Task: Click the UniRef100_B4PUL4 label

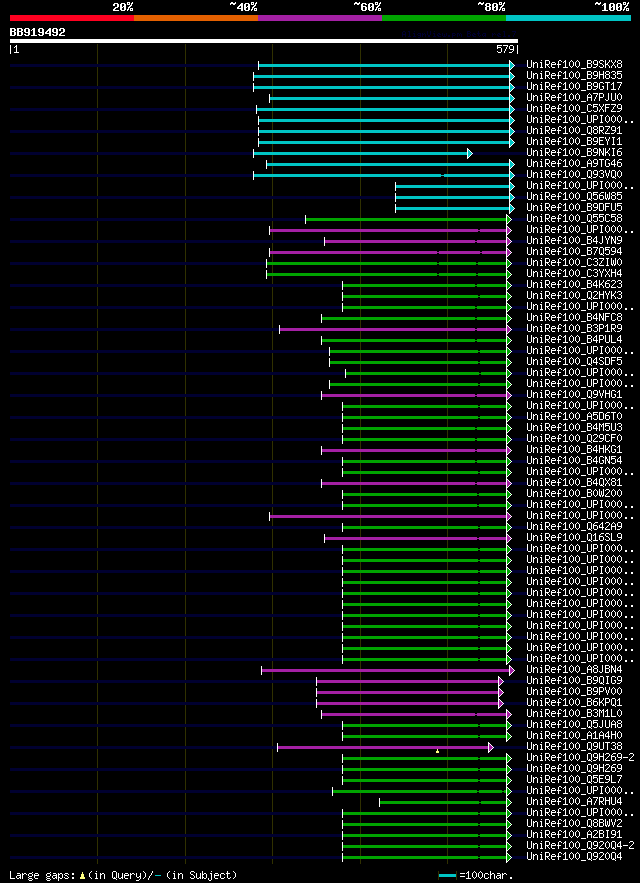Action: pos(574,339)
